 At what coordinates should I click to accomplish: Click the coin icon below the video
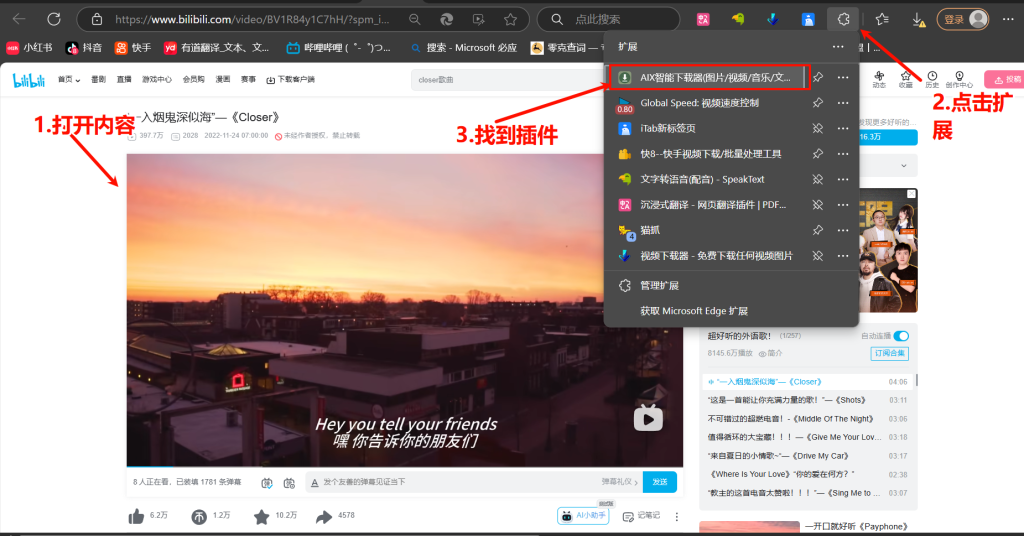(199, 516)
